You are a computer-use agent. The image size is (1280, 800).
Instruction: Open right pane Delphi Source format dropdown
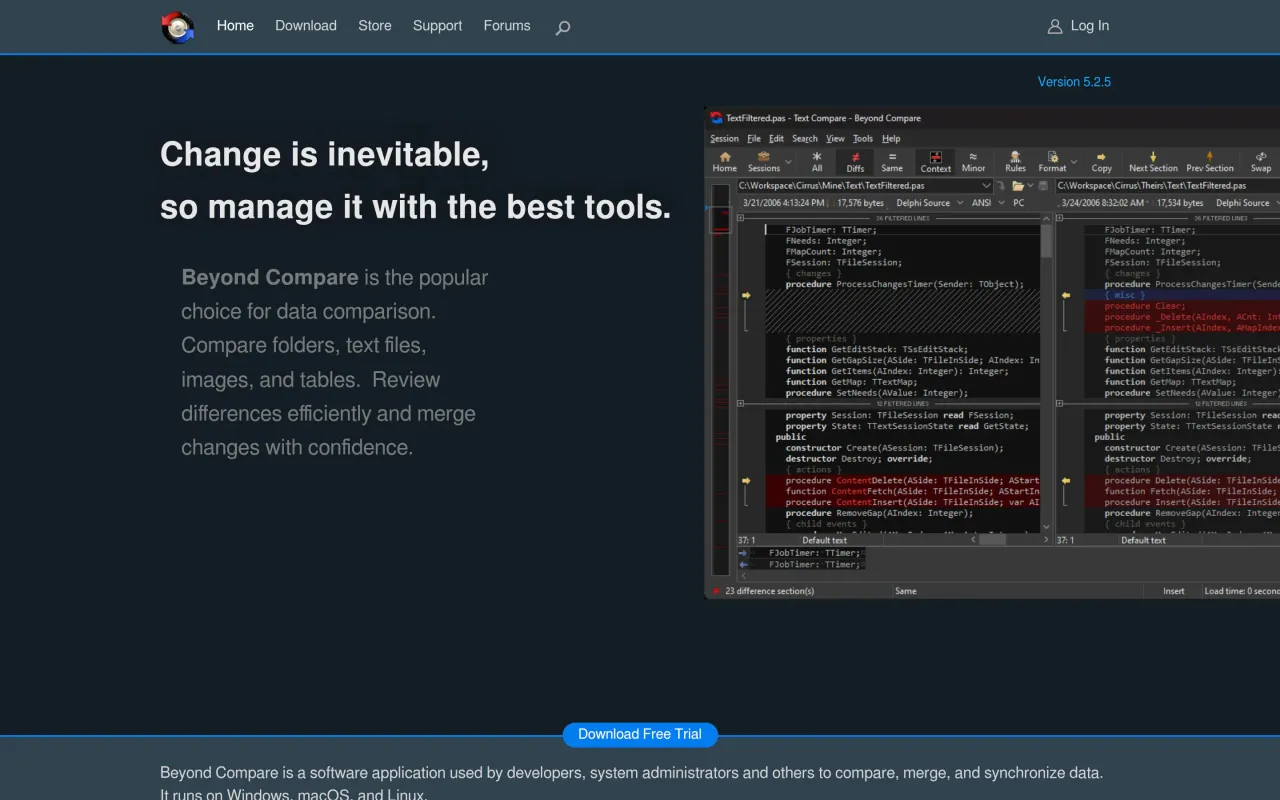pos(1278,203)
